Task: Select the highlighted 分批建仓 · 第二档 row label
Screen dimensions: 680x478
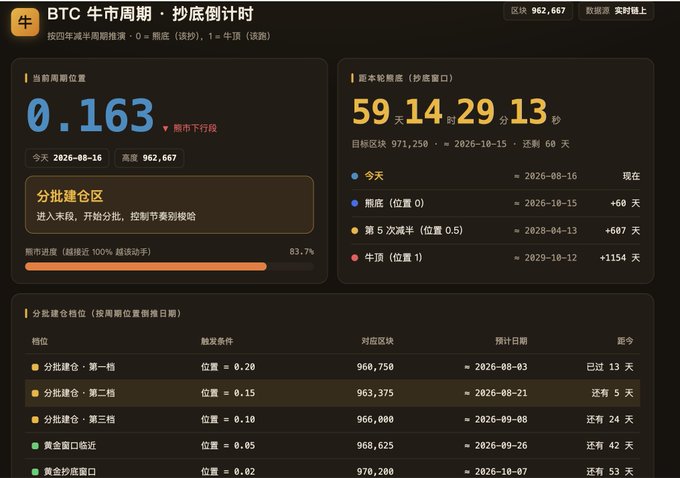Action: pyautogui.click(x=79, y=393)
